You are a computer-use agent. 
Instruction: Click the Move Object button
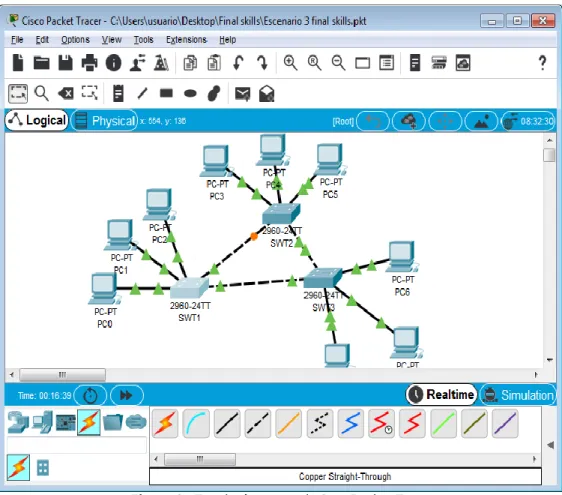pyautogui.click(x=445, y=121)
